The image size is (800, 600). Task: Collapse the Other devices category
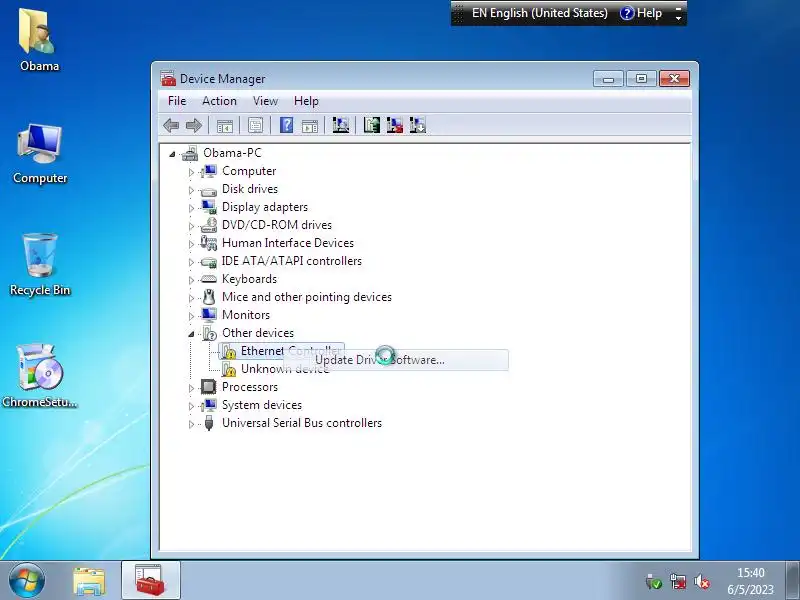coord(191,334)
